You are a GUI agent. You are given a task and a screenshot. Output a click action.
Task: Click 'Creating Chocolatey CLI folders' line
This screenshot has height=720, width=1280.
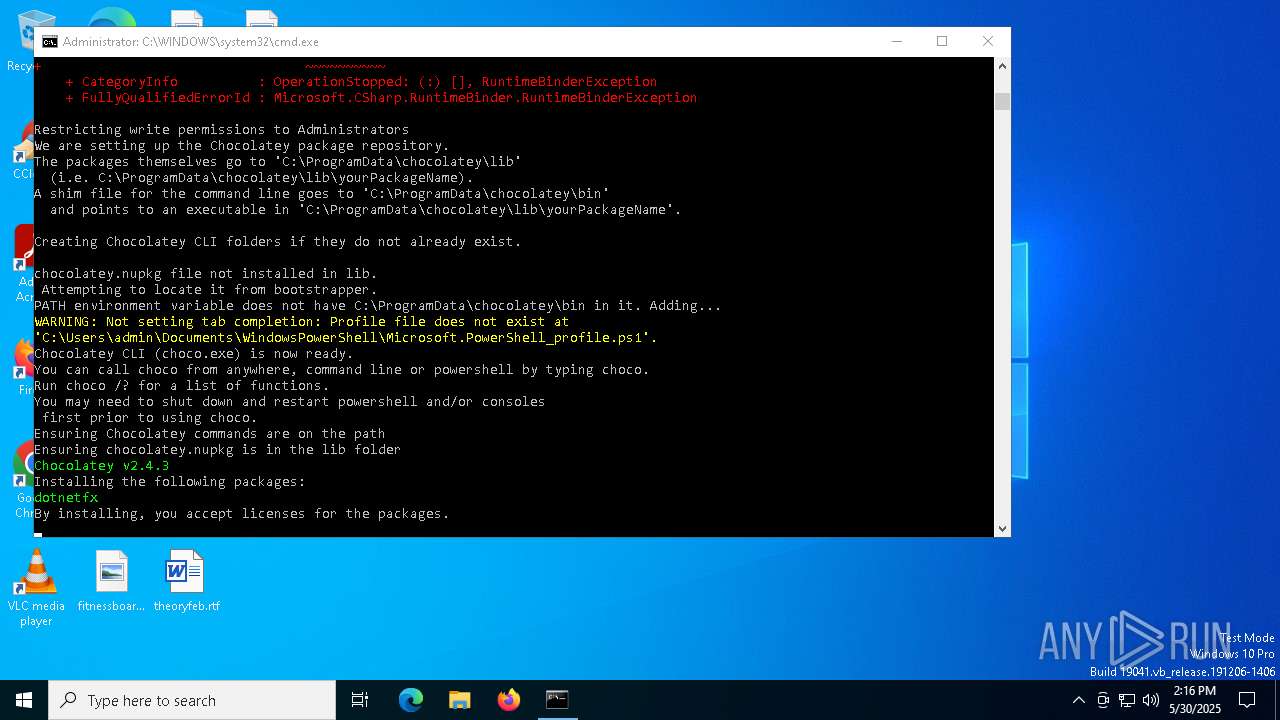[277, 241]
